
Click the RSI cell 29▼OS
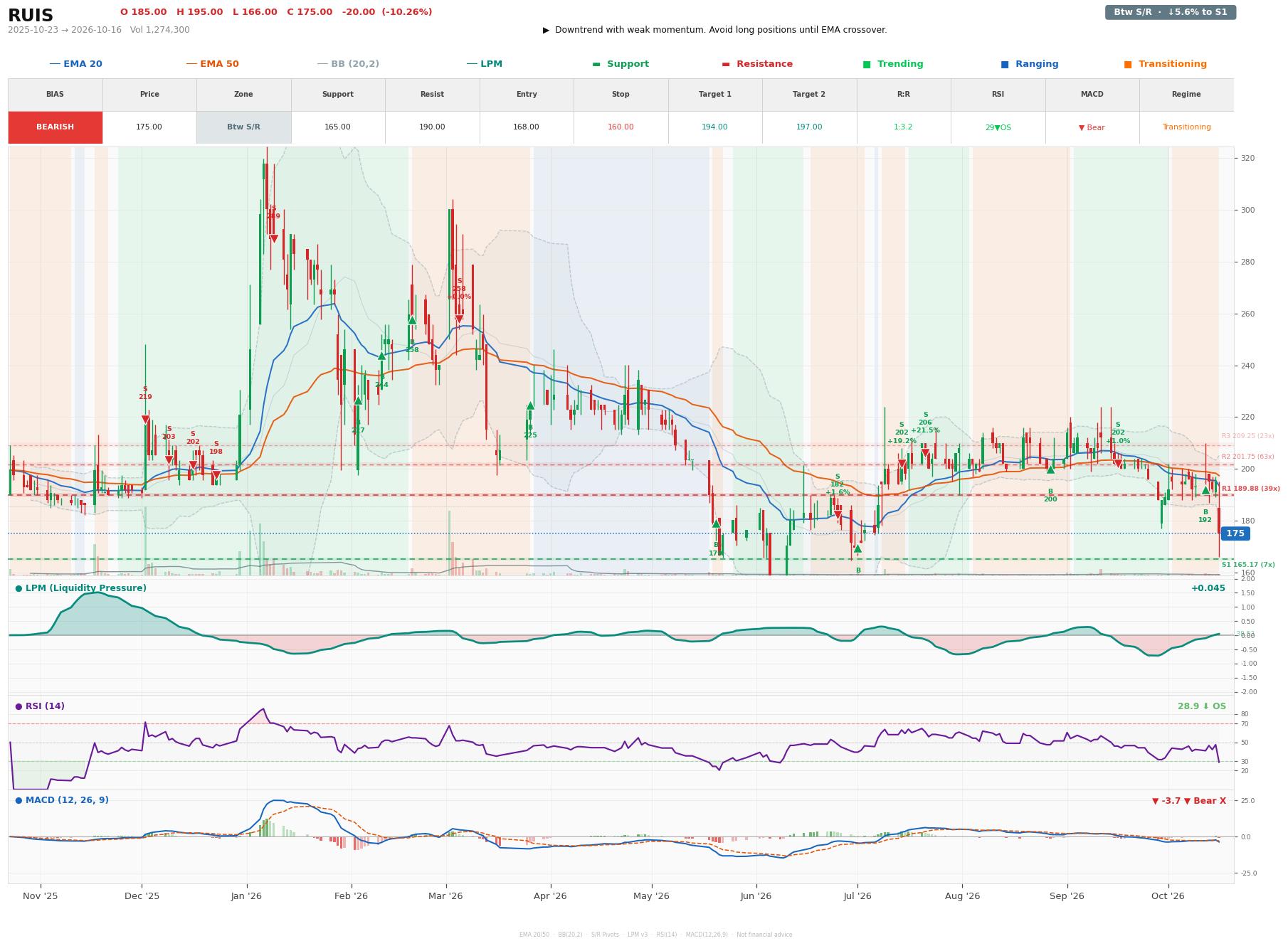[998, 128]
